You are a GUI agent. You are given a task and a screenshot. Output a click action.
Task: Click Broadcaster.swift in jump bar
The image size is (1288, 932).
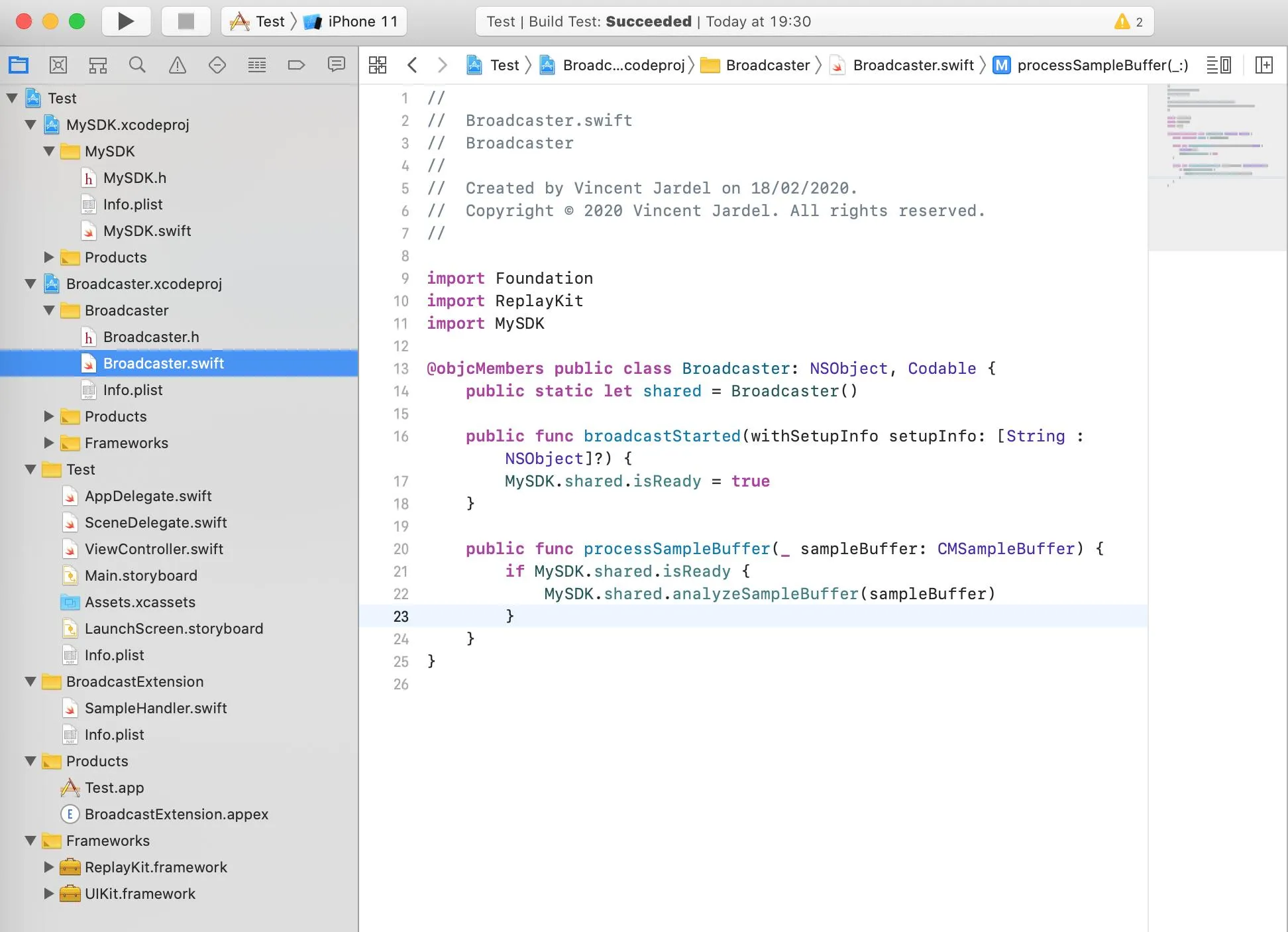click(x=912, y=65)
